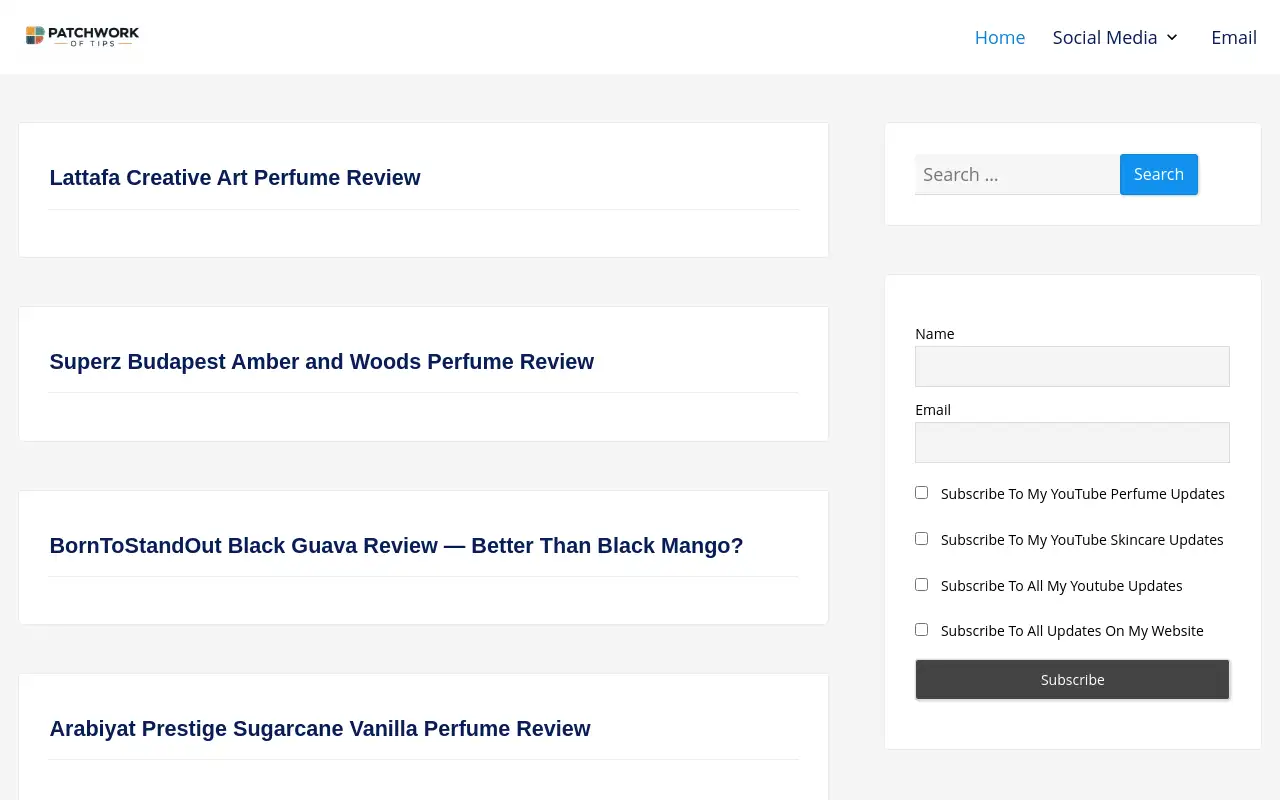Image resolution: width=1280 pixels, height=800 pixels.
Task: Click the Email input field in form
Action: pyautogui.click(x=1072, y=442)
